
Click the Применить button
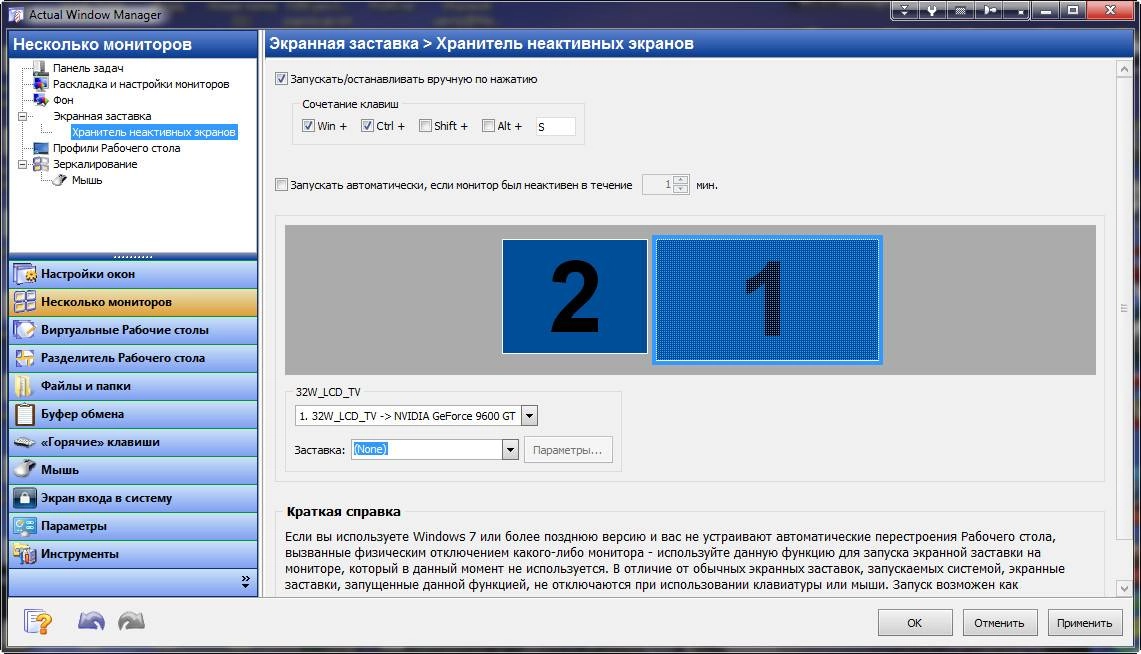point(1084,623)
